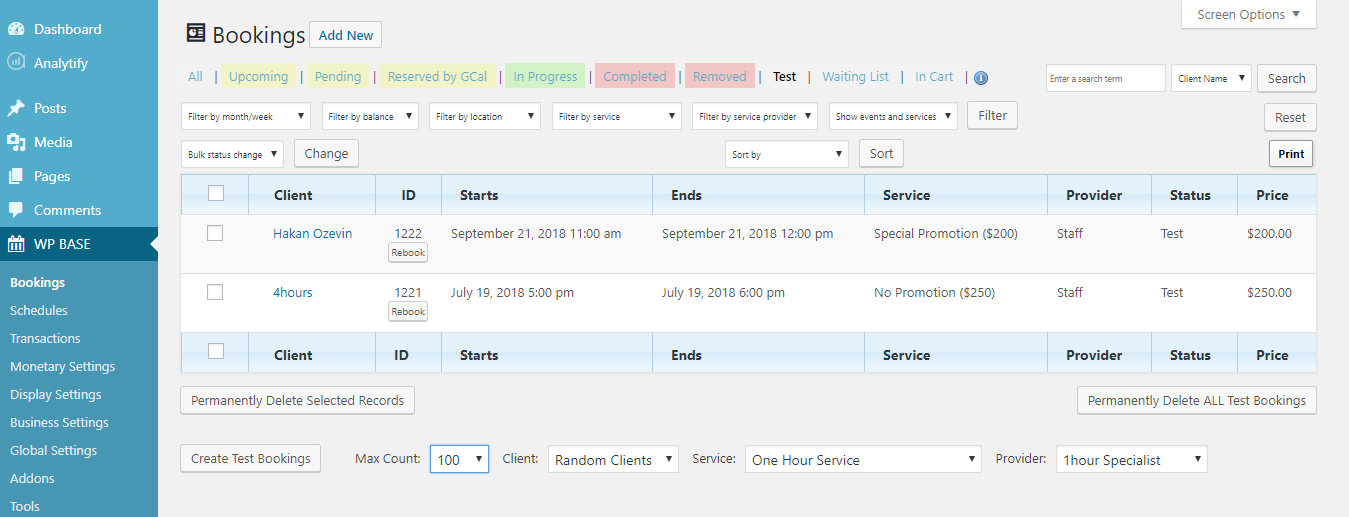The width and height of the screenshot is (1349, 517).
Task: Click Rebook under booking ID 1221
Action: click(x=408, y=312)
